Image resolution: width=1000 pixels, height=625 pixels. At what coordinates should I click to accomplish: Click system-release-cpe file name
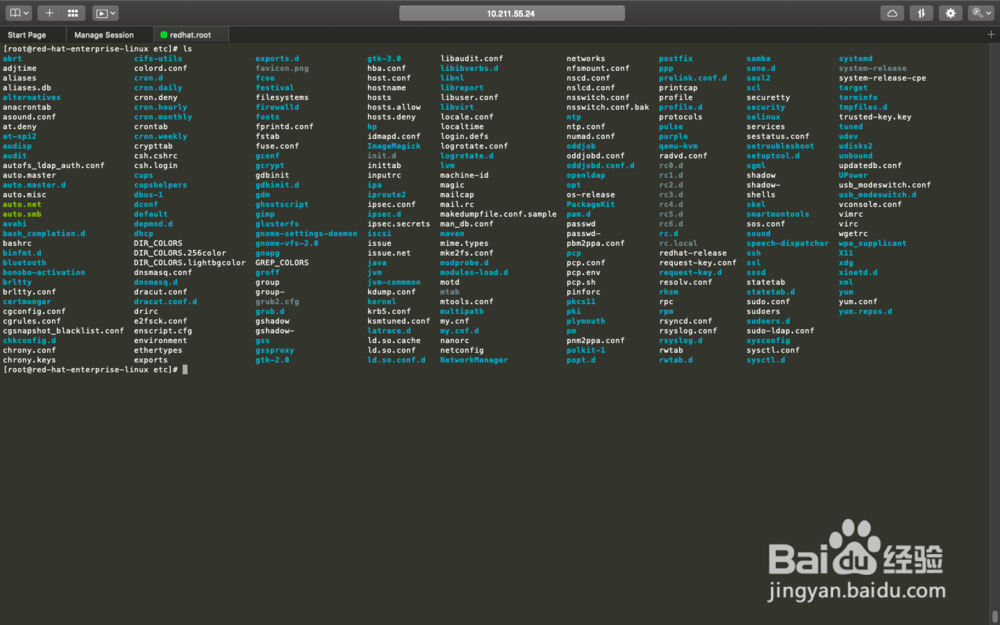click(x=882, y=78)
